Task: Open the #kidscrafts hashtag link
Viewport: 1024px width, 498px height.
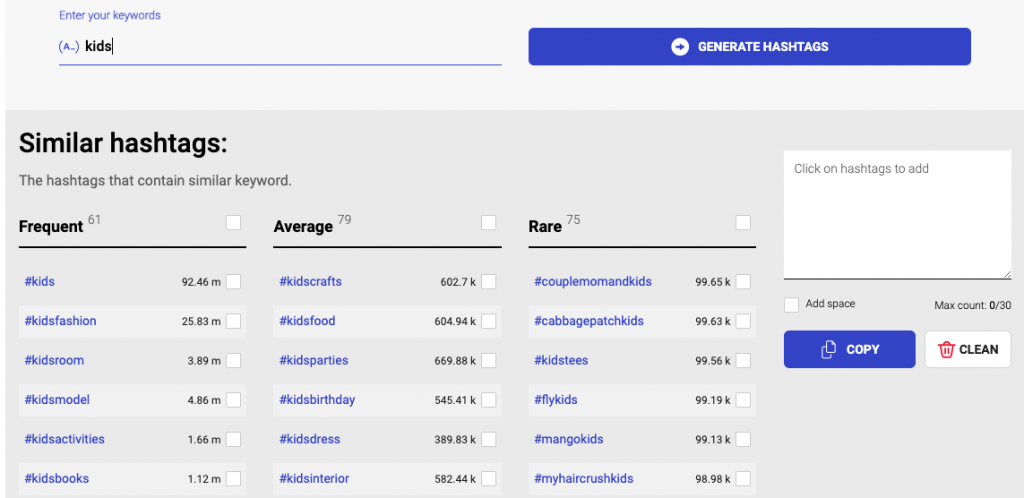Action: click(311, 282)
